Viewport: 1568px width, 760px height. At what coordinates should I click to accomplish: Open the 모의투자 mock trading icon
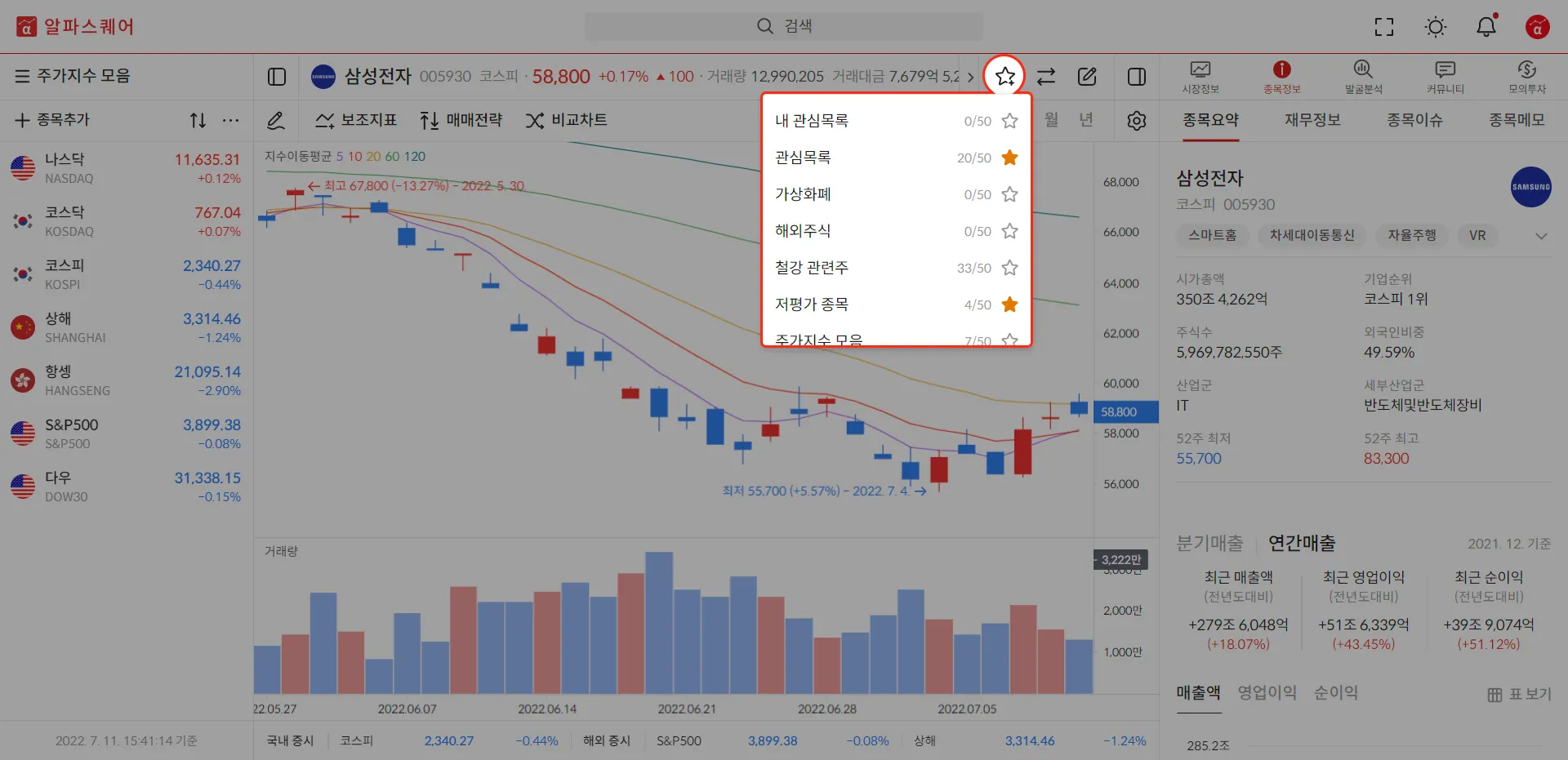tap(1527, 78)
